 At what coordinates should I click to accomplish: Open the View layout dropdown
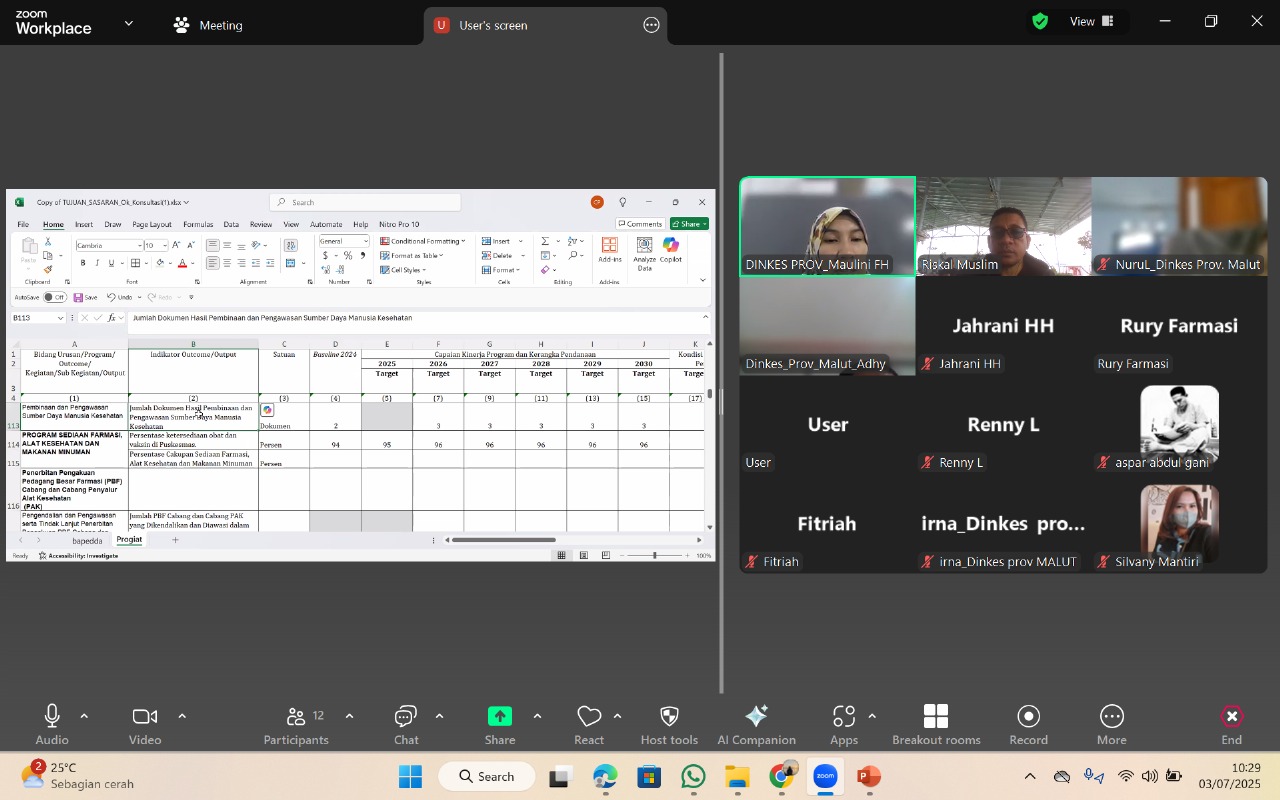(x=1092, y=21)
